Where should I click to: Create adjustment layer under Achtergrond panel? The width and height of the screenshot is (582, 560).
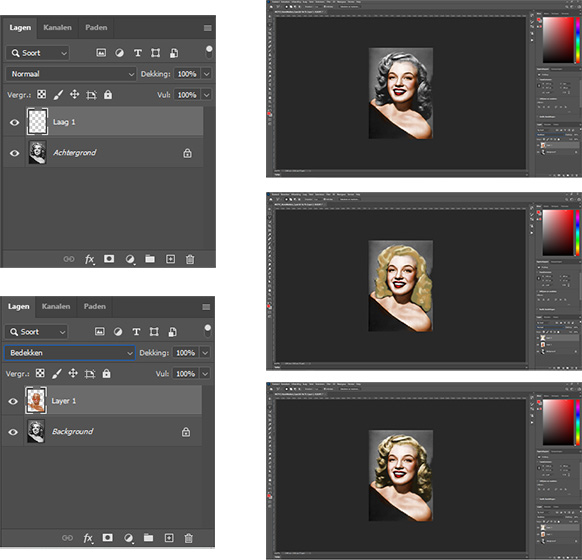(130, 259)
